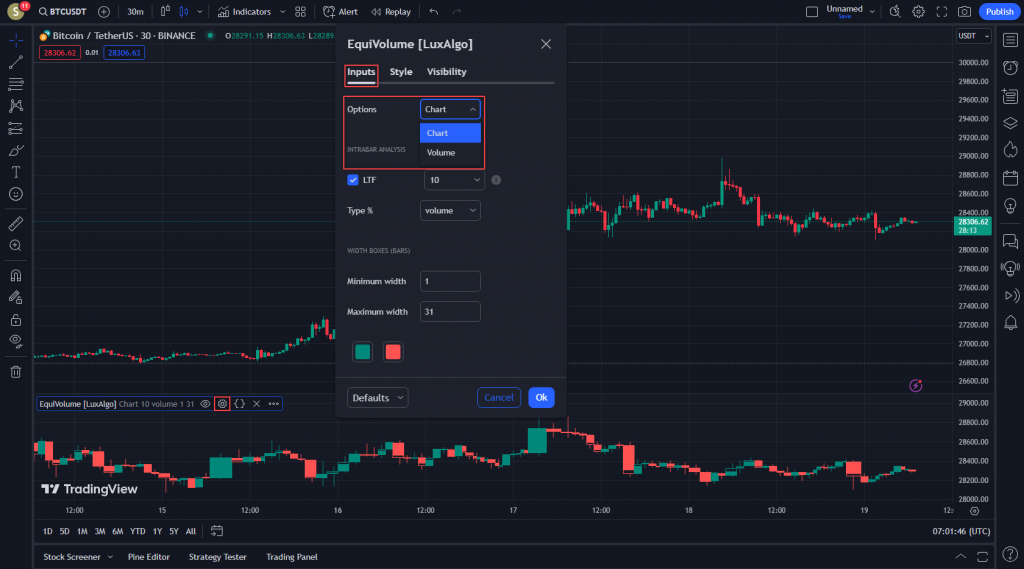
Task: Pick the red down color swatch
Action: [x=392, y=352]
